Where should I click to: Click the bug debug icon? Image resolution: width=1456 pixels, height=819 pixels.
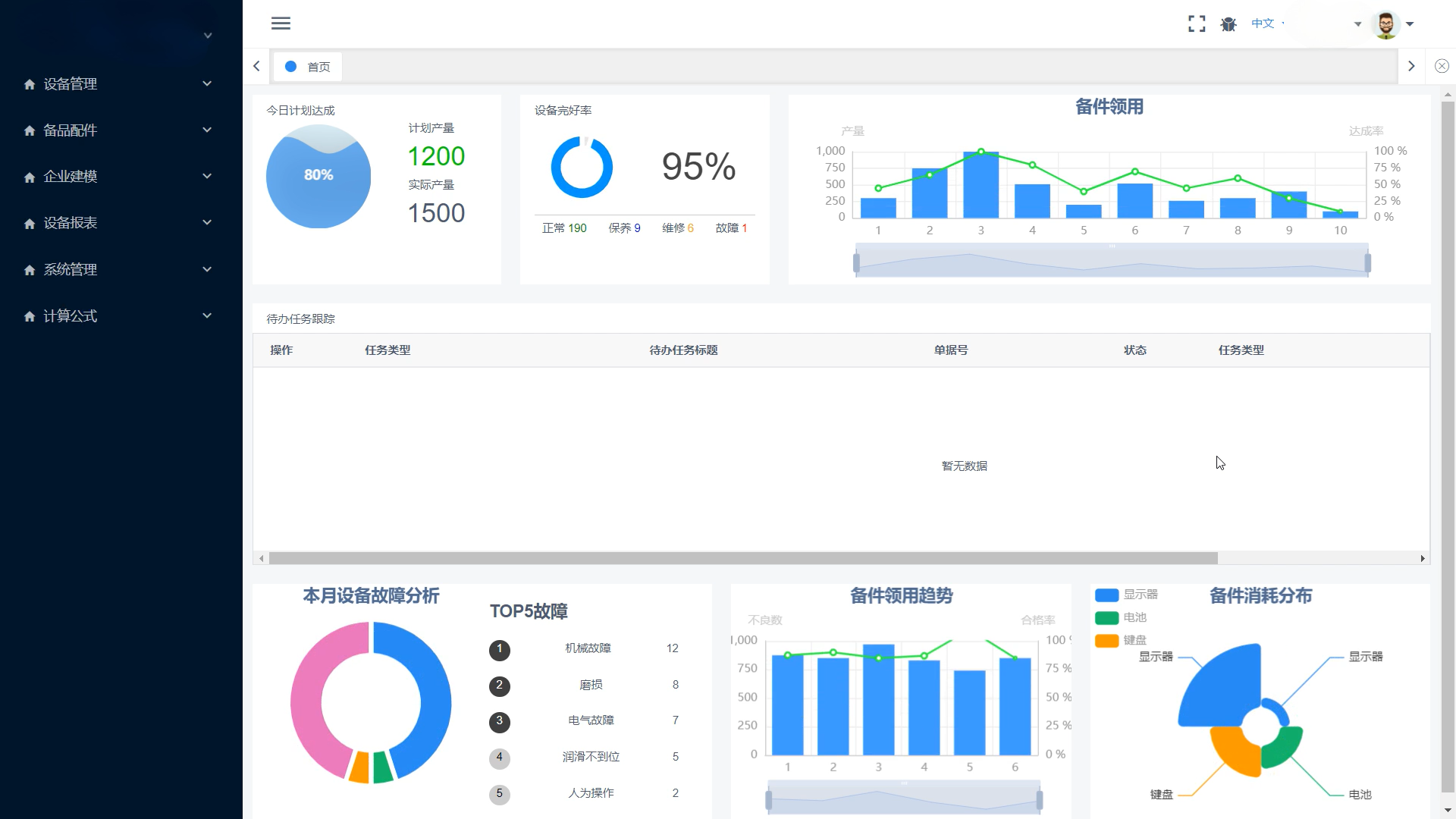1228,24
